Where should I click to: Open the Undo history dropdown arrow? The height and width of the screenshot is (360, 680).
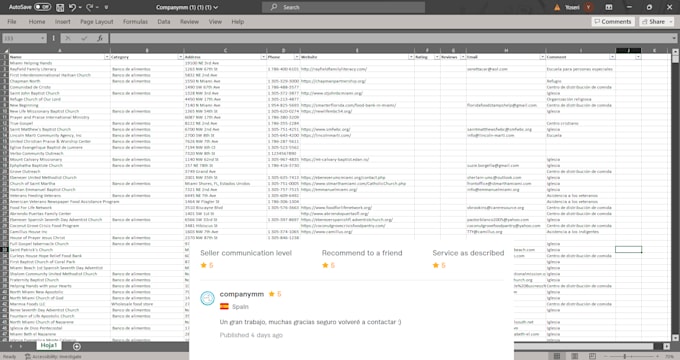(80, 7)
